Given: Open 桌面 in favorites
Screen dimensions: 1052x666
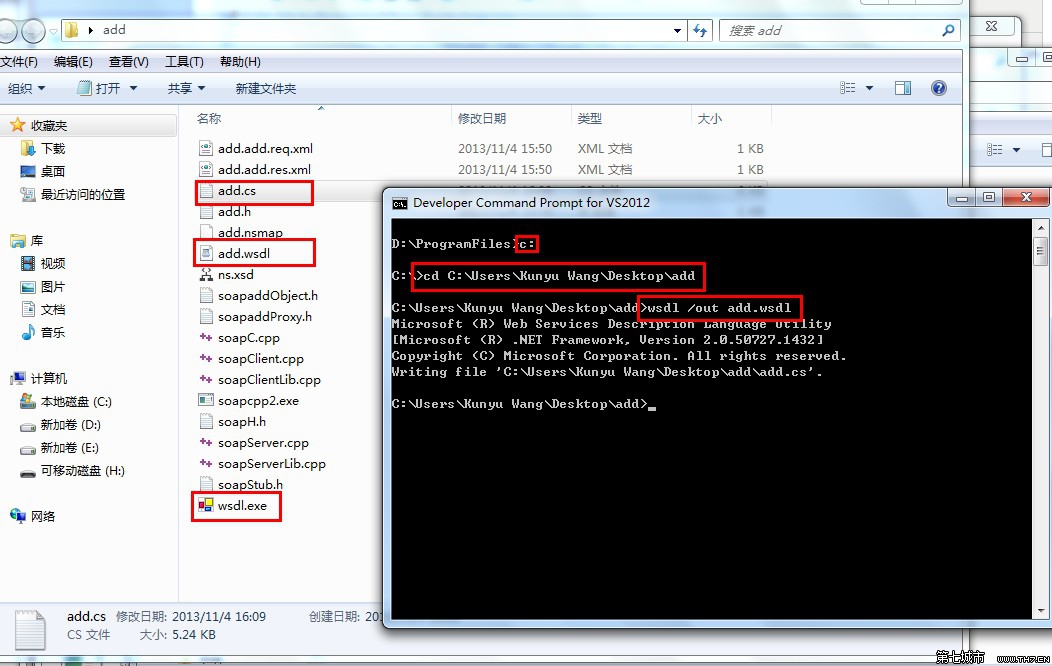Looking at the screenshot, I should click(53, 172).
